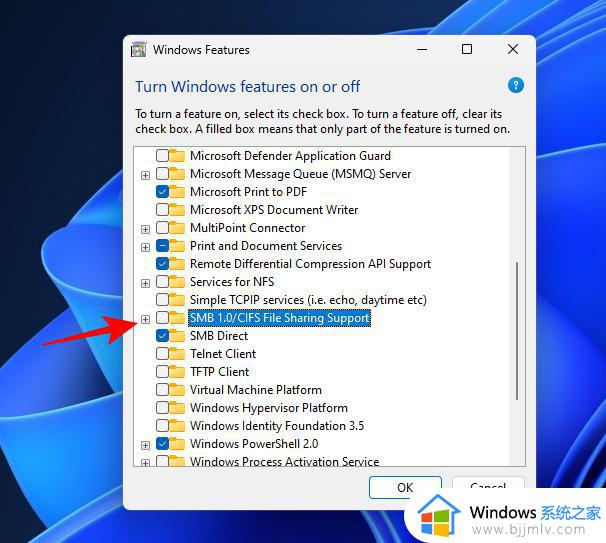Select the SMB 1.0/CIFS File Sharing Support label
This screenshot has width=606, height=543.
pyautogui.click(x=279, y=318)
